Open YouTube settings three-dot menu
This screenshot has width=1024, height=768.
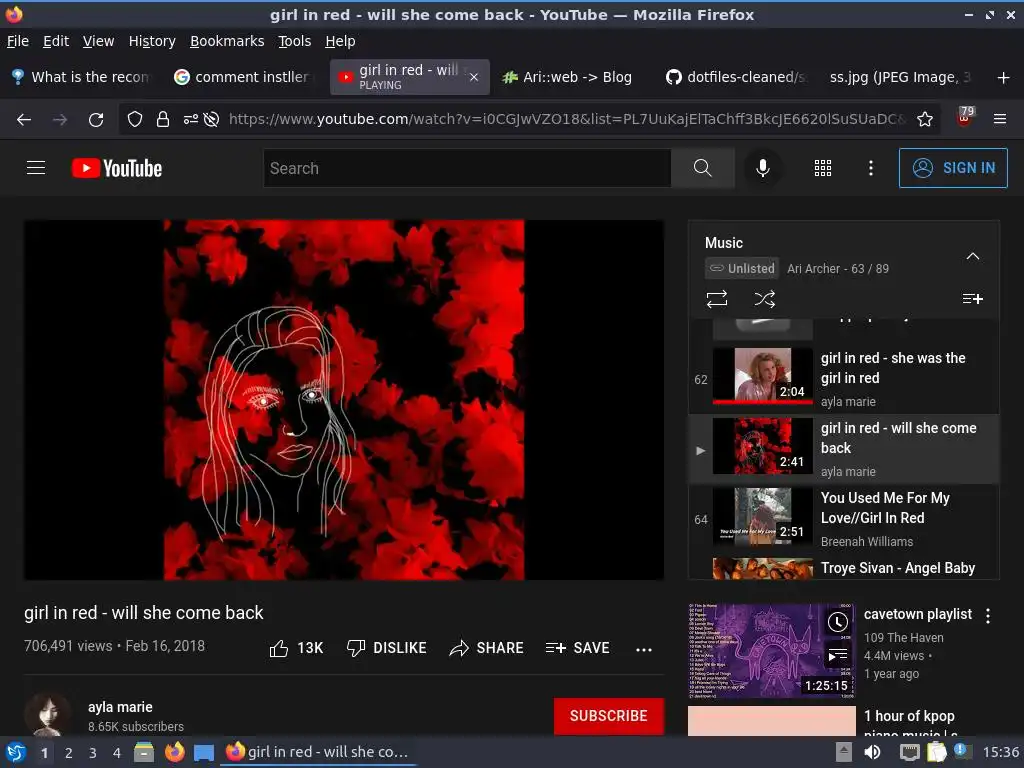(871, 168)
